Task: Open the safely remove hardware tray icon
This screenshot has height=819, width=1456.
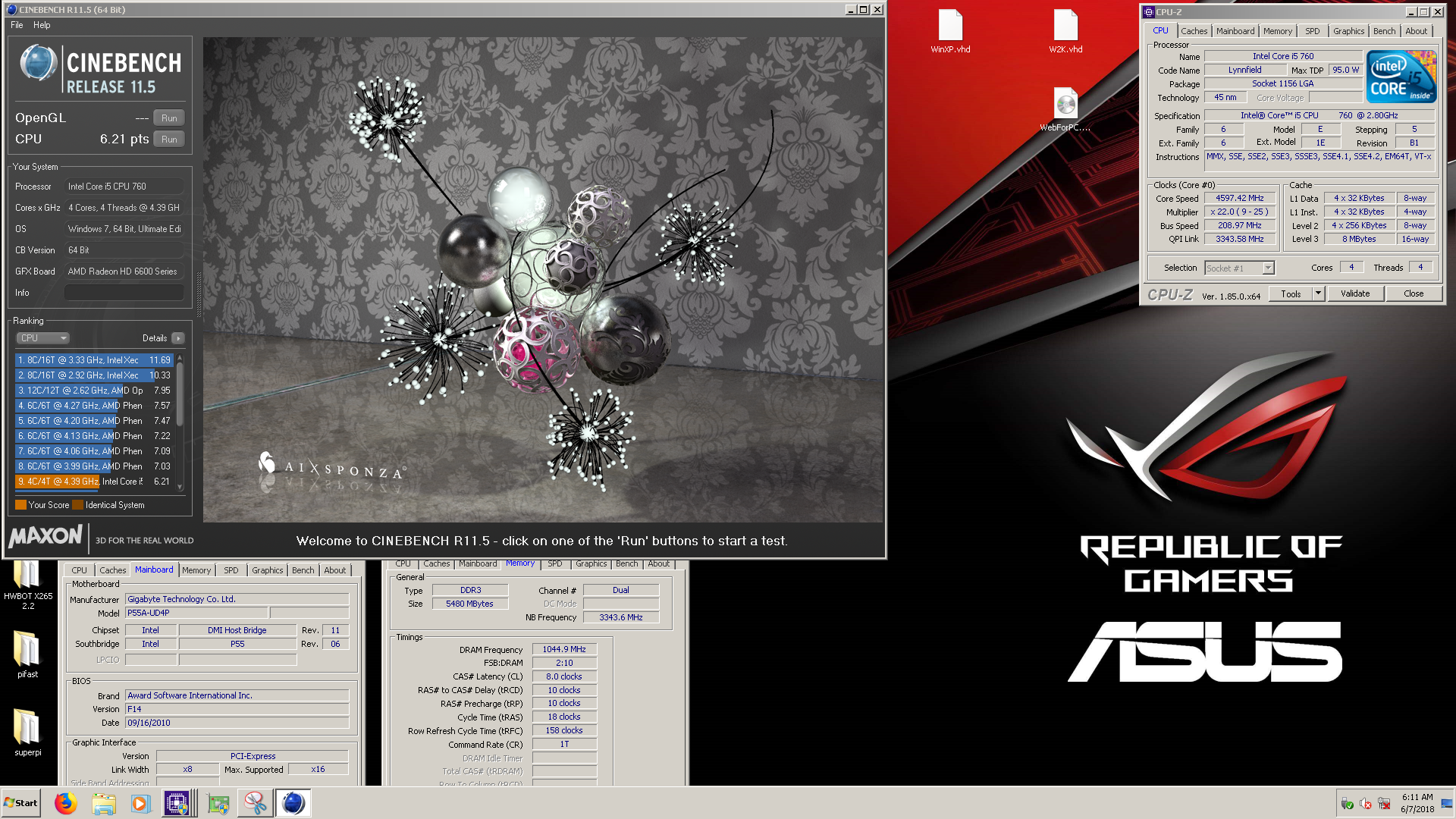Action: click(x=1348, y=804)
